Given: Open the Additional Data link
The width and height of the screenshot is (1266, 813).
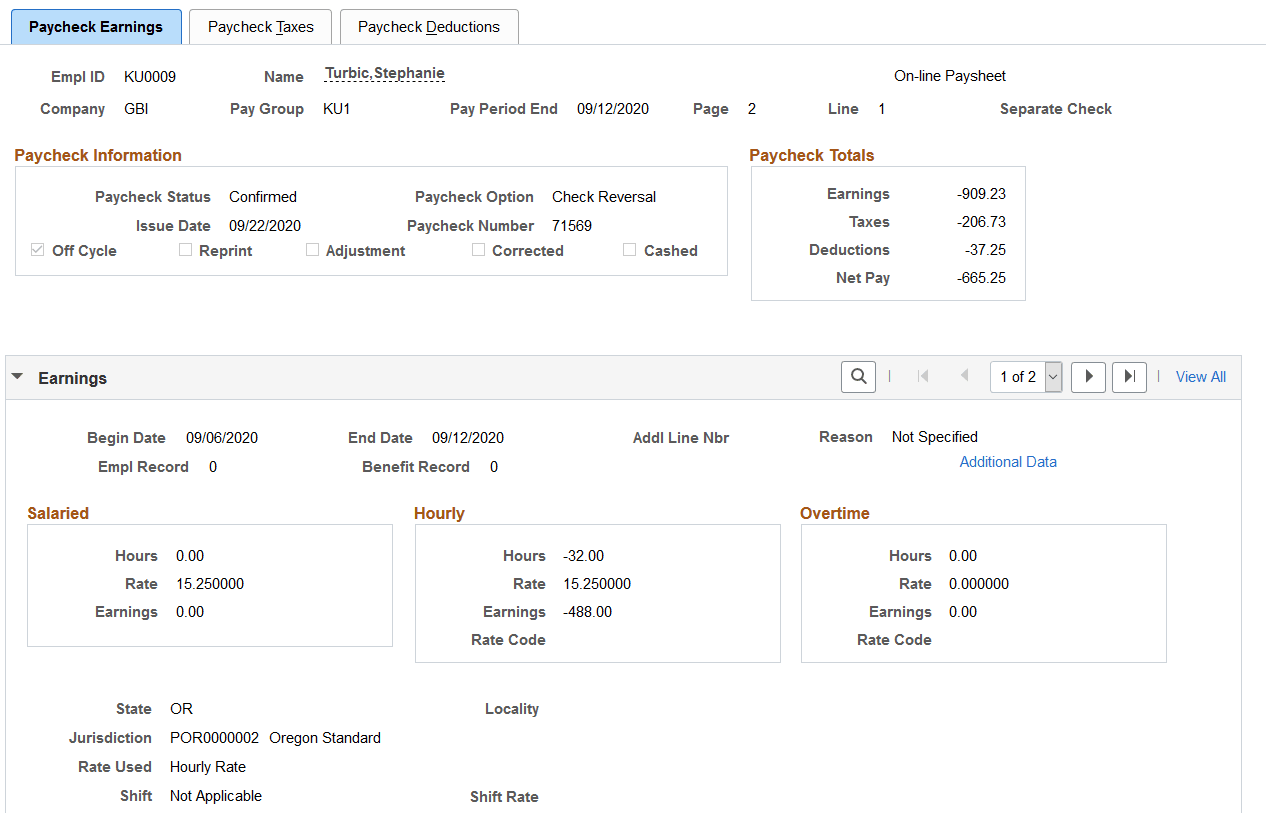Looking at the screenshot, I should (1008, 461).
